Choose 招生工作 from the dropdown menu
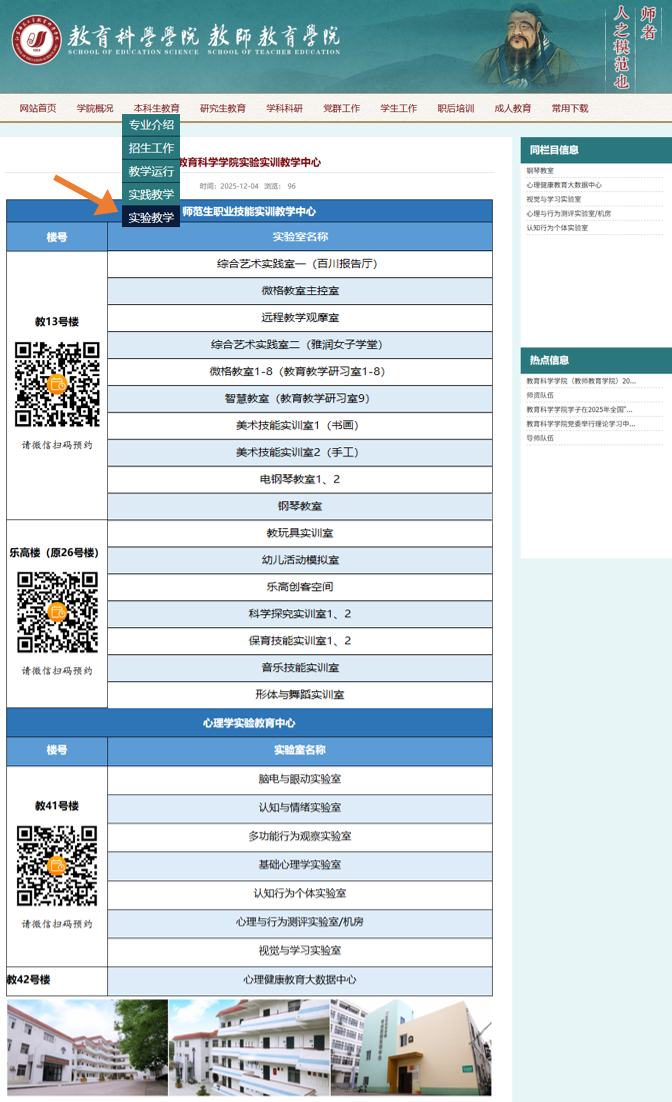This screenshot has width=672, height=1102. pos(151,148)
